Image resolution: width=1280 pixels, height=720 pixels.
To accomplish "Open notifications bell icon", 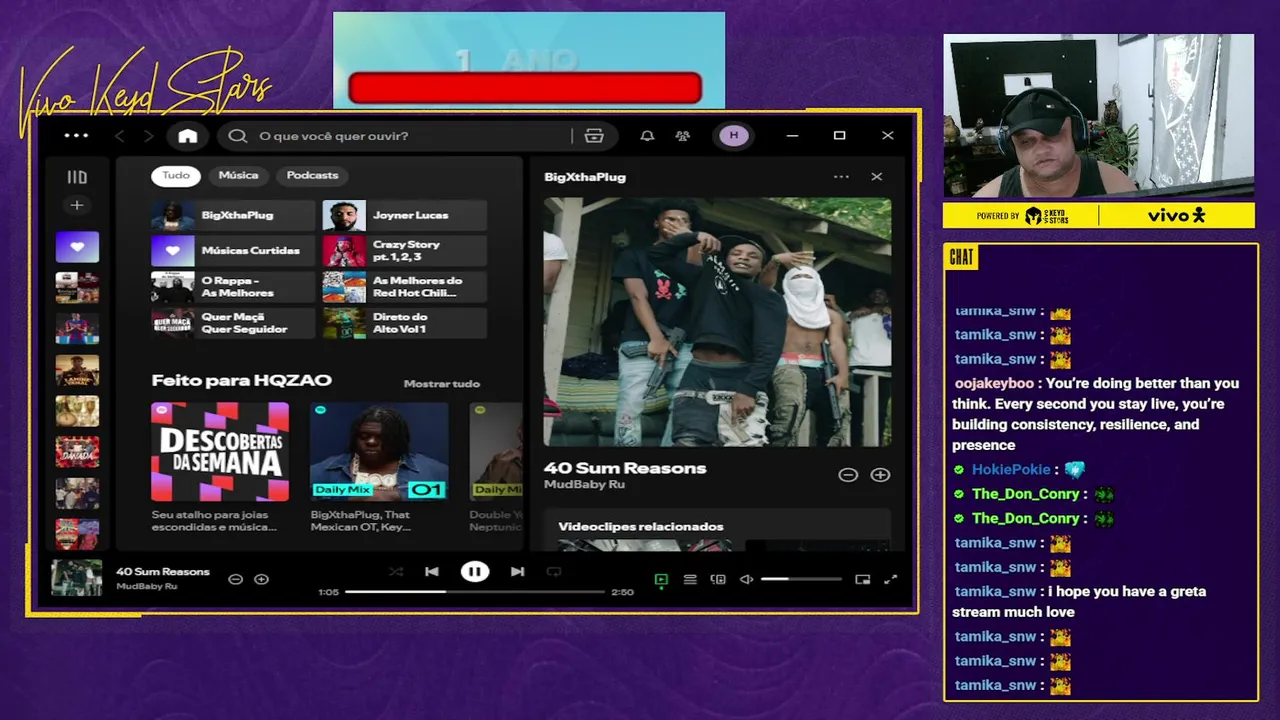I will pos(647,136).
